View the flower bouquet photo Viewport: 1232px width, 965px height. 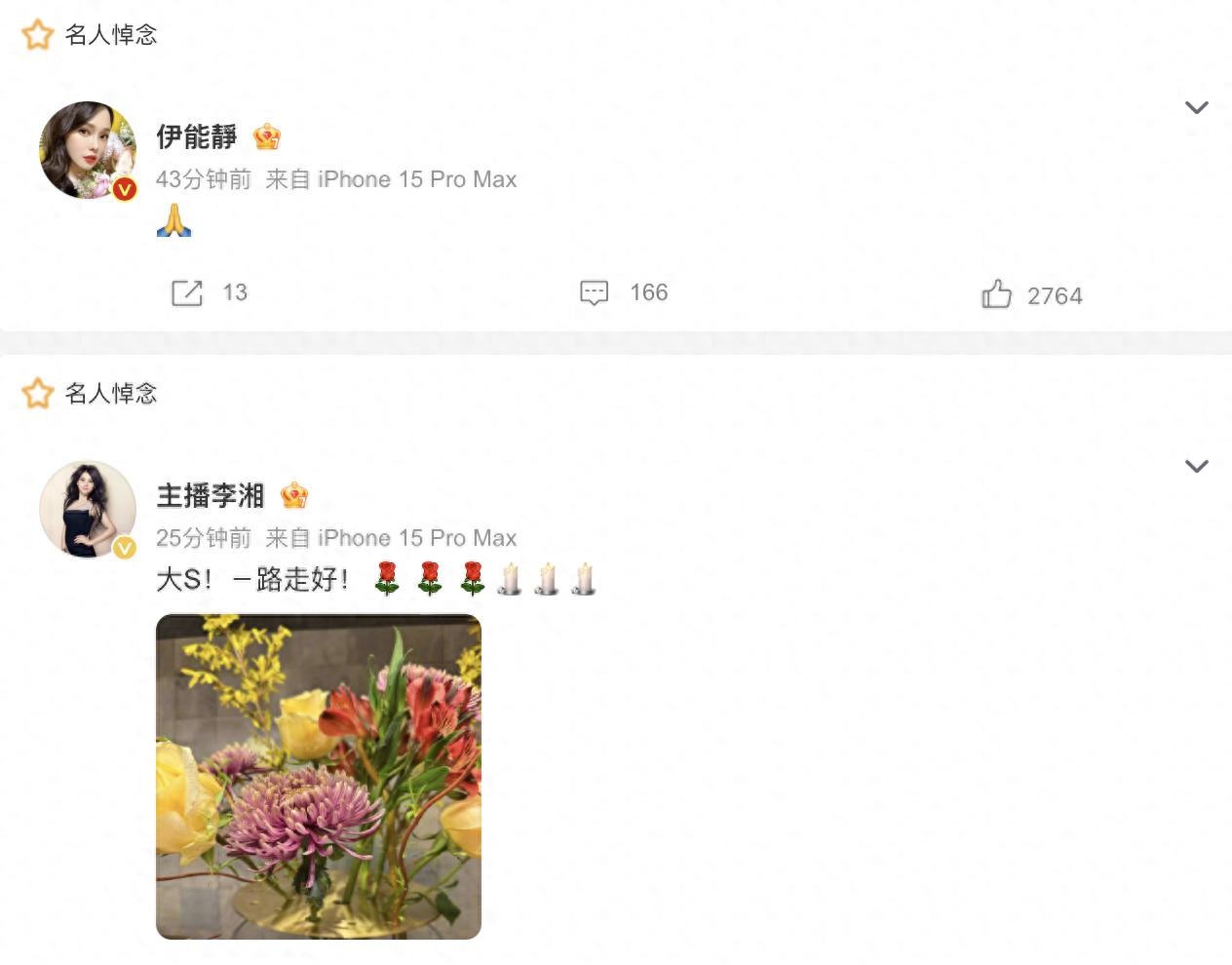[319, 776]
